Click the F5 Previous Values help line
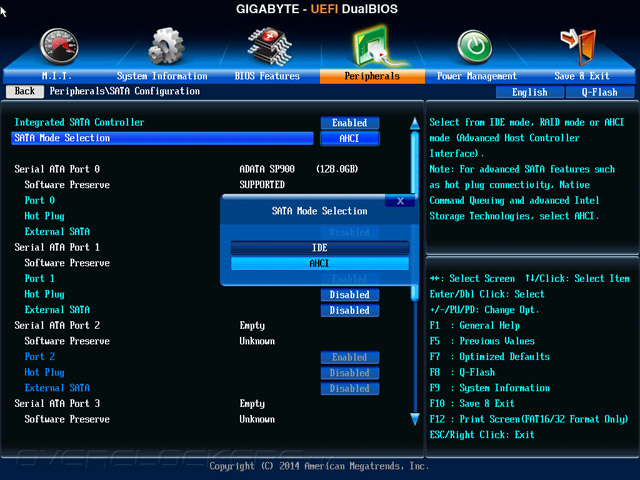This screenshot has height=480, width=640. tap(482, 341)
